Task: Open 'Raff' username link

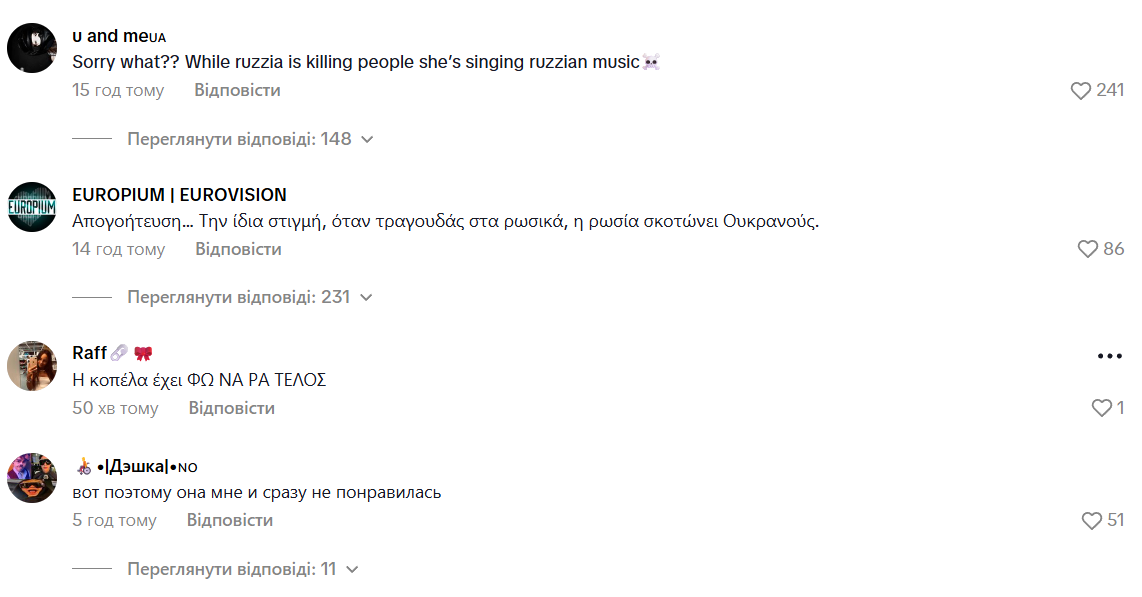Action: (90, 353)
